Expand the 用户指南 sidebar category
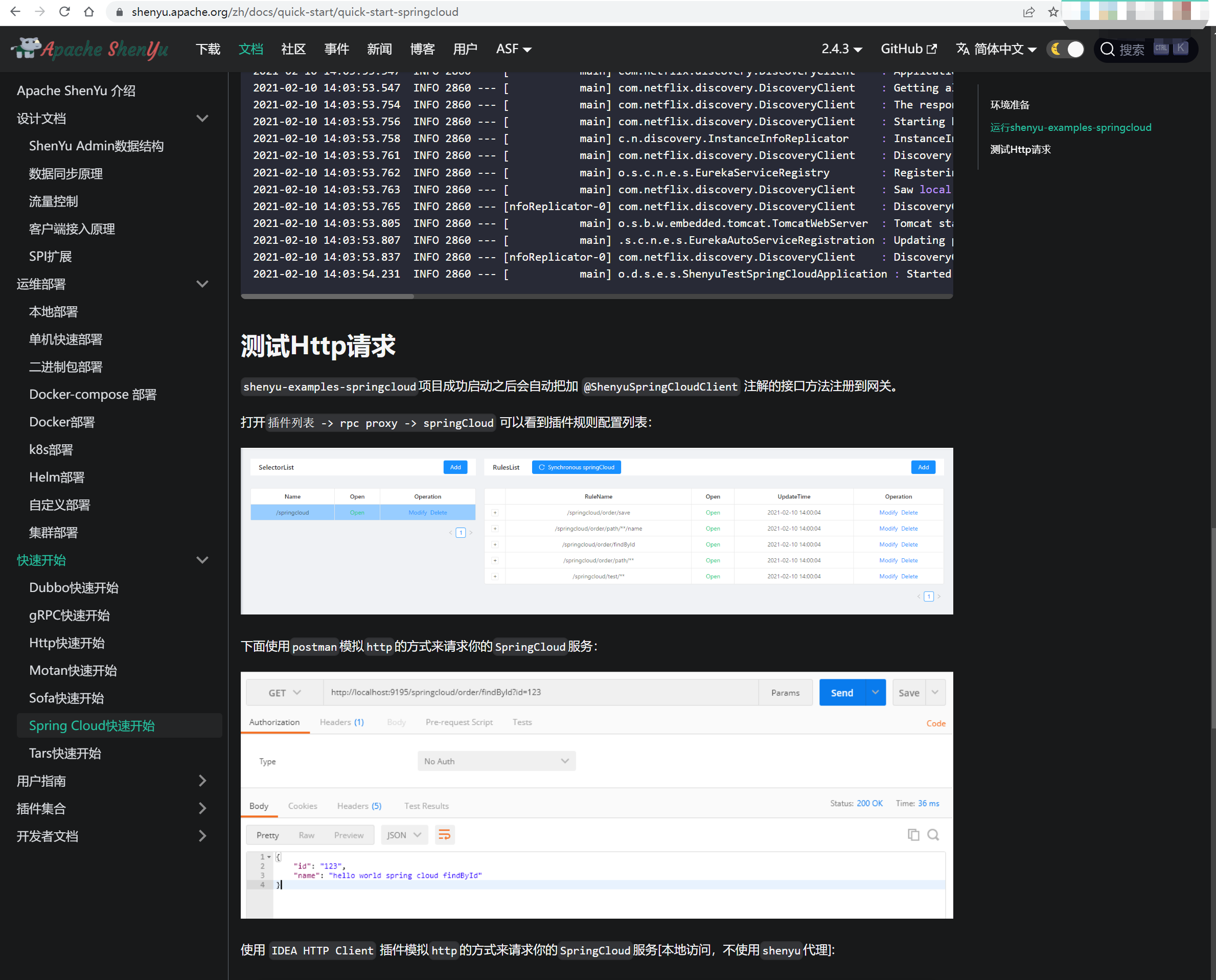The image size is (1216, 980). 202,781
